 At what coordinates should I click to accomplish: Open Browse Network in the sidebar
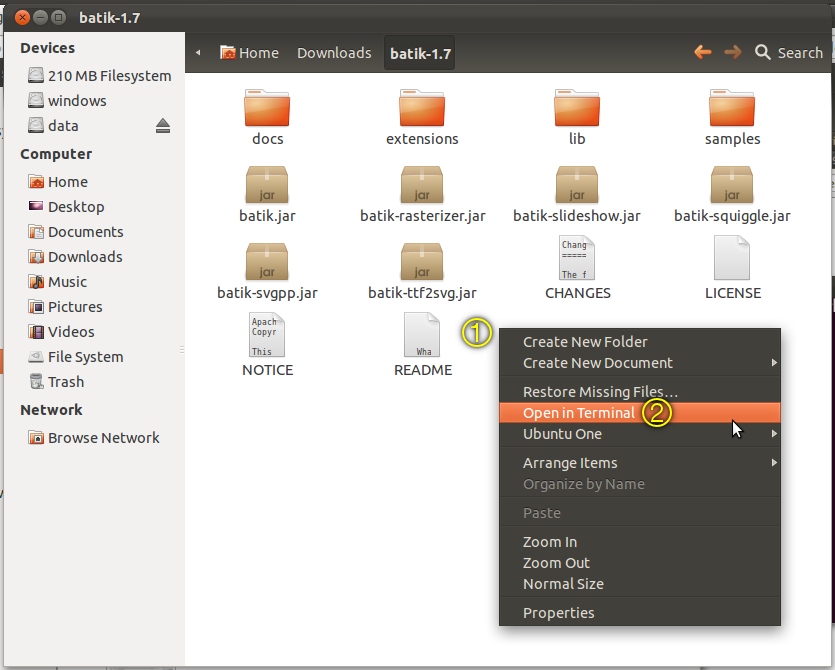click(x=94, y=438)
